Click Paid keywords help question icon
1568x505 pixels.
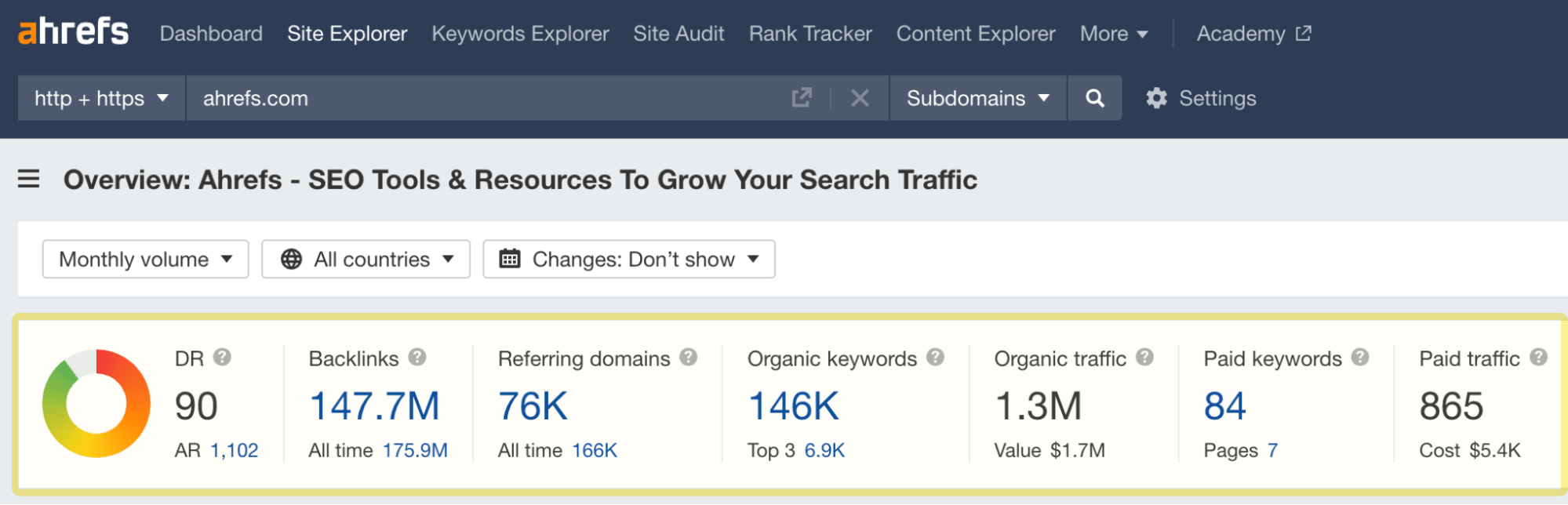1360,358
